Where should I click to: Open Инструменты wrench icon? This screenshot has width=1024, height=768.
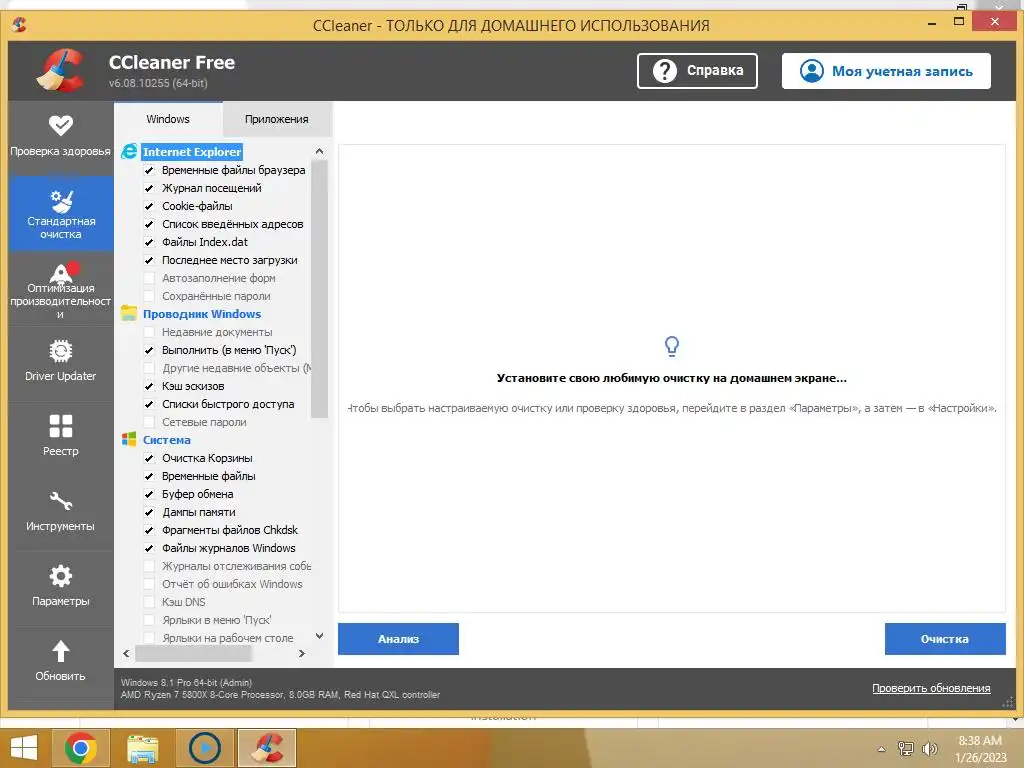[61, 501]
